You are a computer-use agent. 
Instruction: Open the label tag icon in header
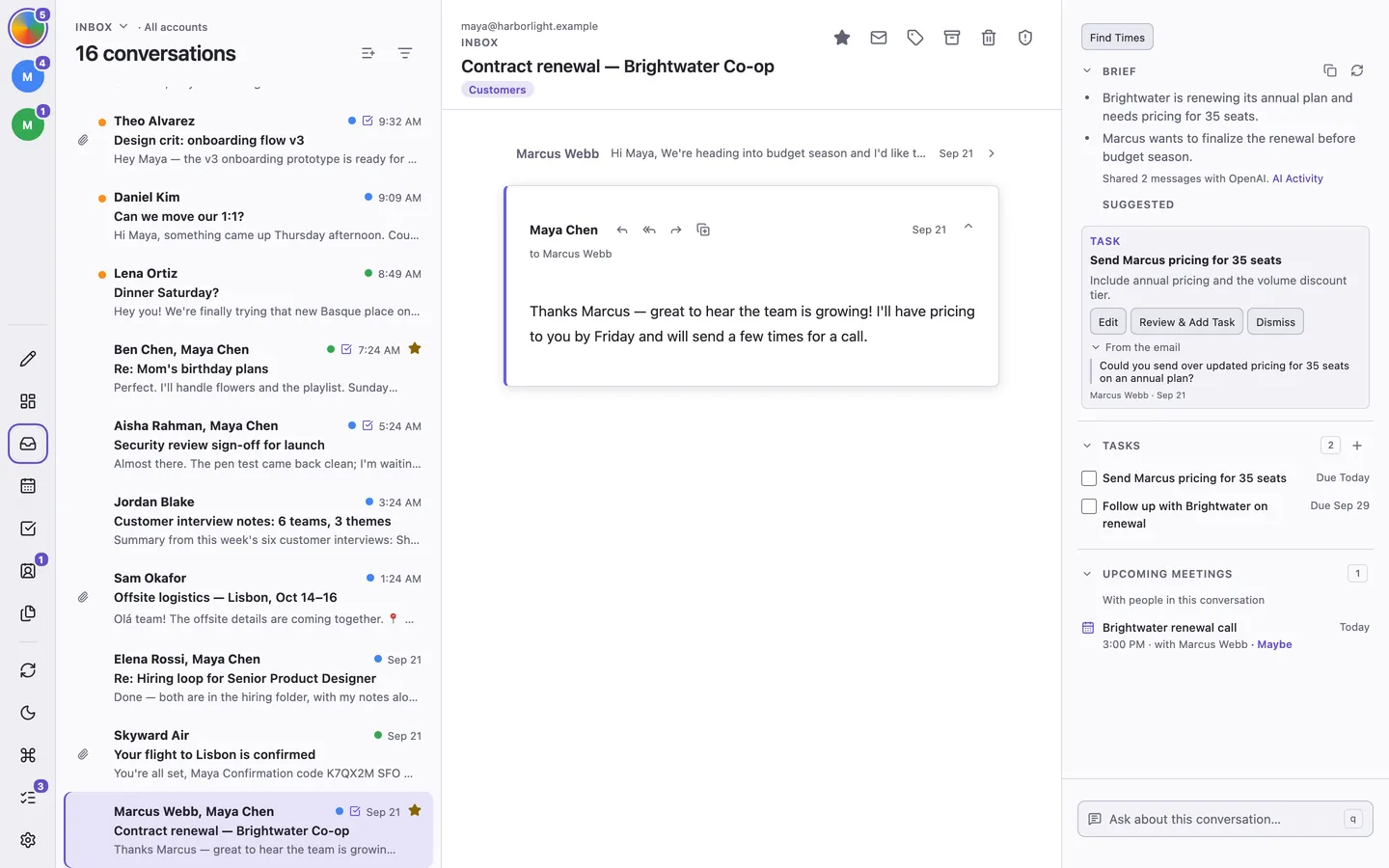(915, 38)
